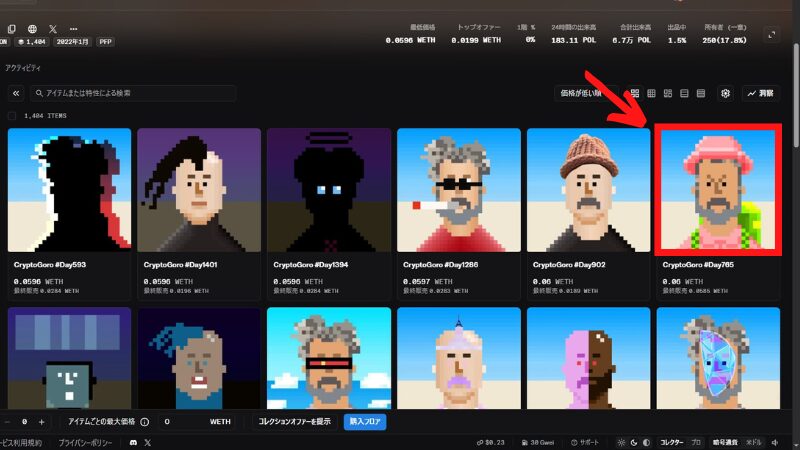Open the crystal mask face thumbnail
The height and width of the screenshot is (450, 800).
718,358
